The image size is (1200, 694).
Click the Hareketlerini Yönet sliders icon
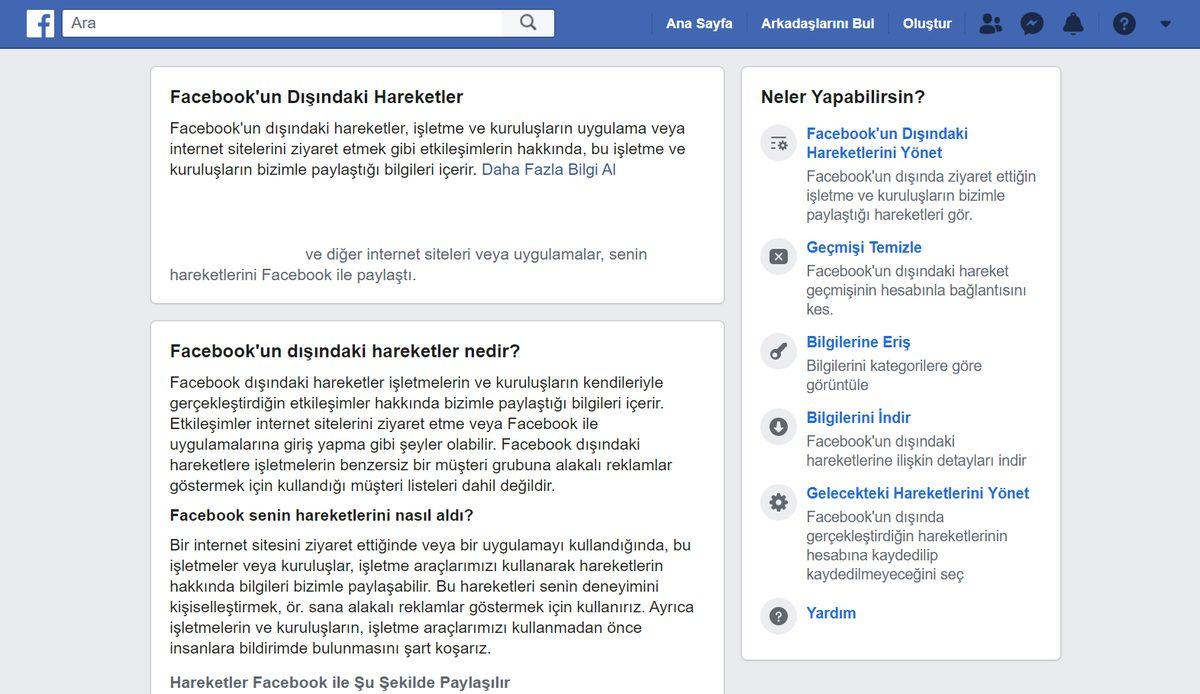tap(778, 142)
